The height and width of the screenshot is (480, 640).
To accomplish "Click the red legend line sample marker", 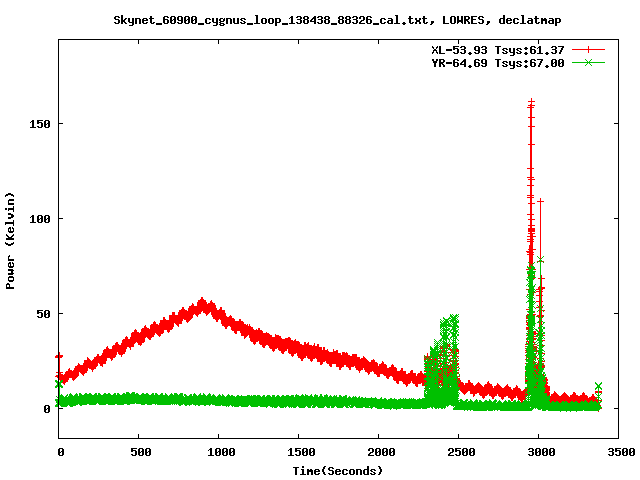I will 588,50.
